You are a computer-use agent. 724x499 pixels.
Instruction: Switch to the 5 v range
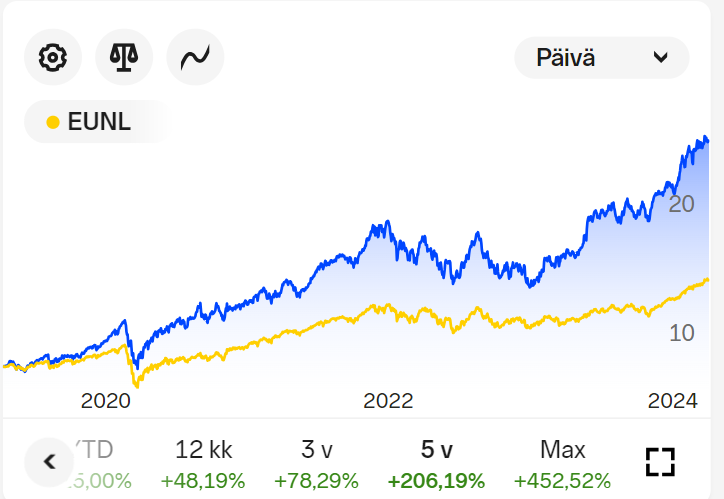(x=436, y=450)
